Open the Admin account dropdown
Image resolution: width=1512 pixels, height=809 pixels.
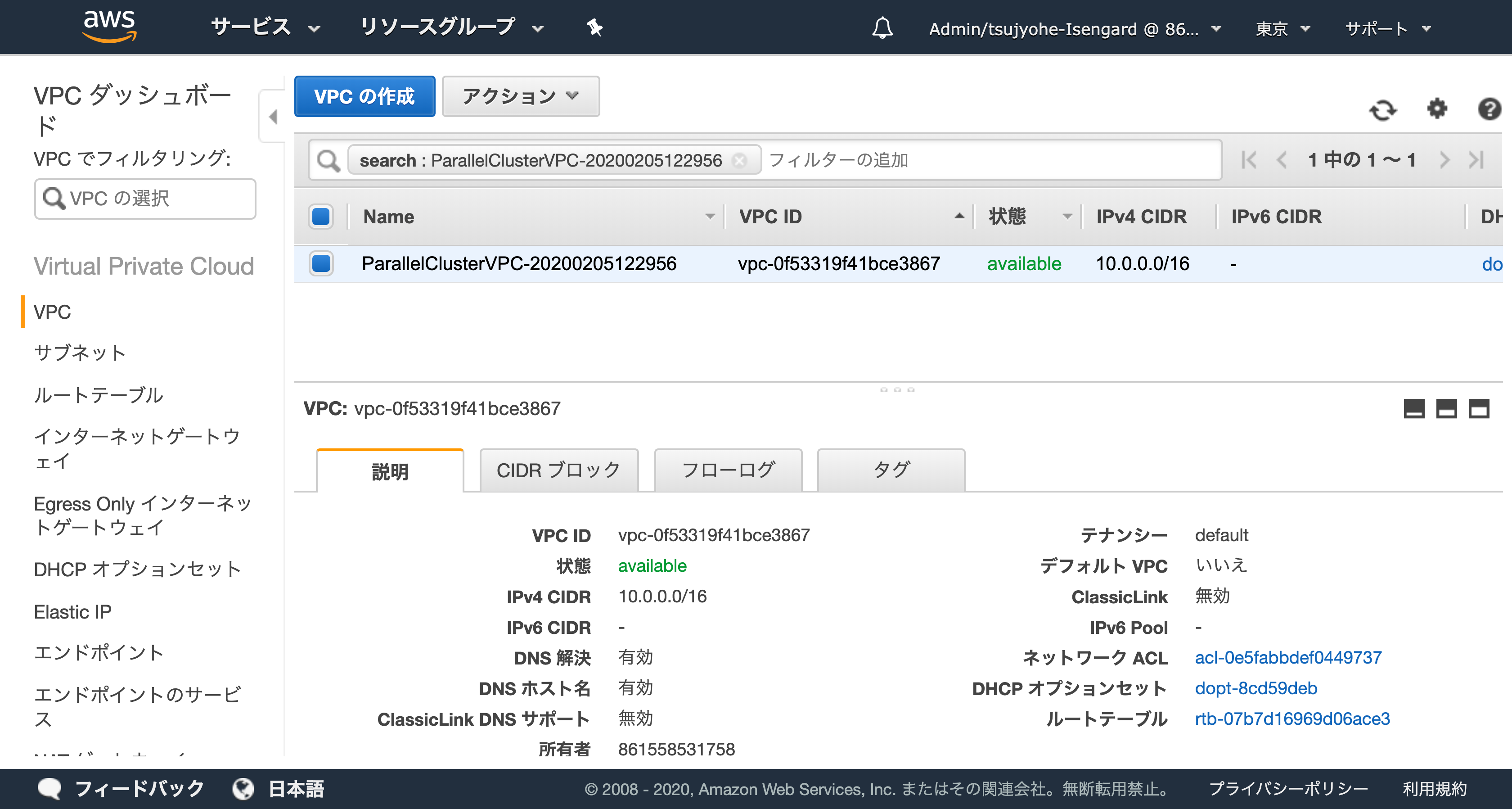pos(1075,29)
